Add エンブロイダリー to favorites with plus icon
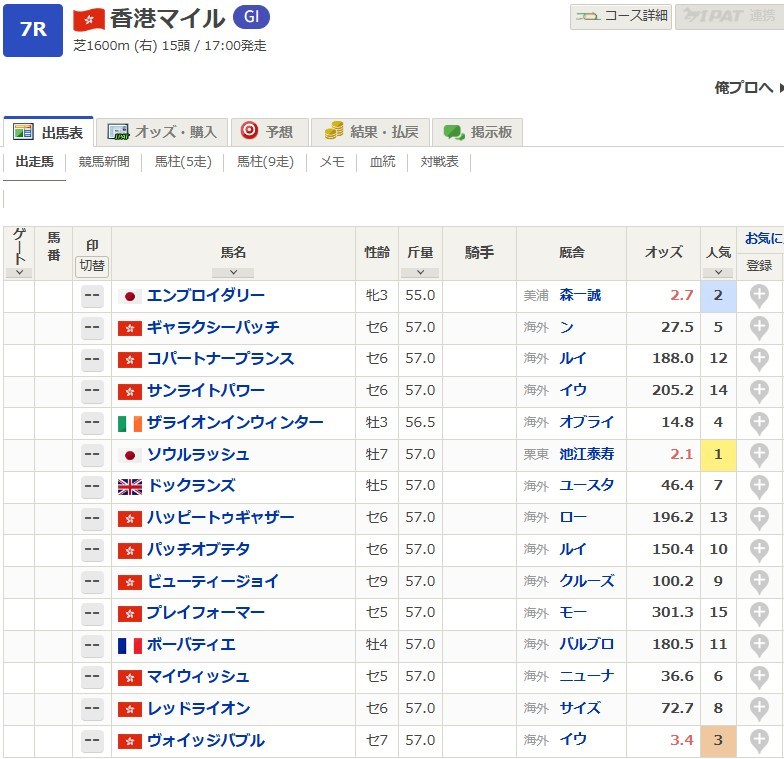 point(759,296)
